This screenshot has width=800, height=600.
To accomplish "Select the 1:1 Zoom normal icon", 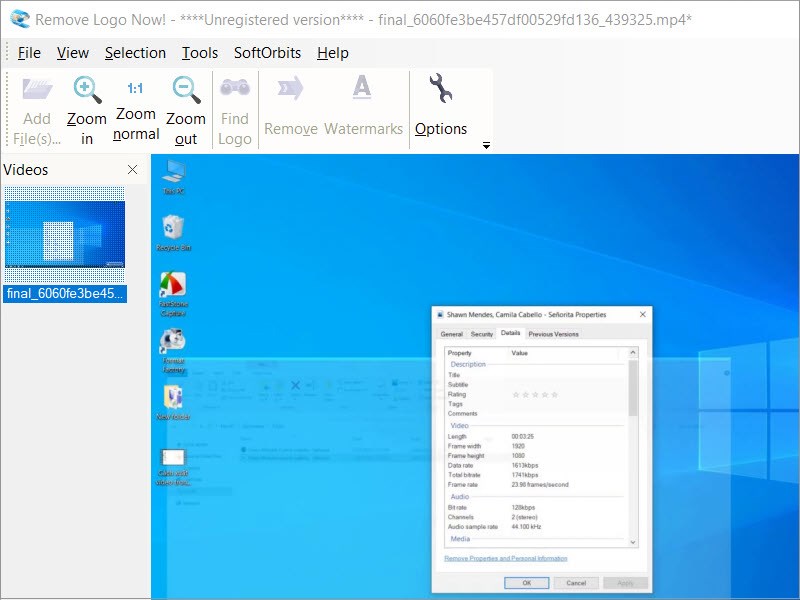I will (x=135, y=90).
